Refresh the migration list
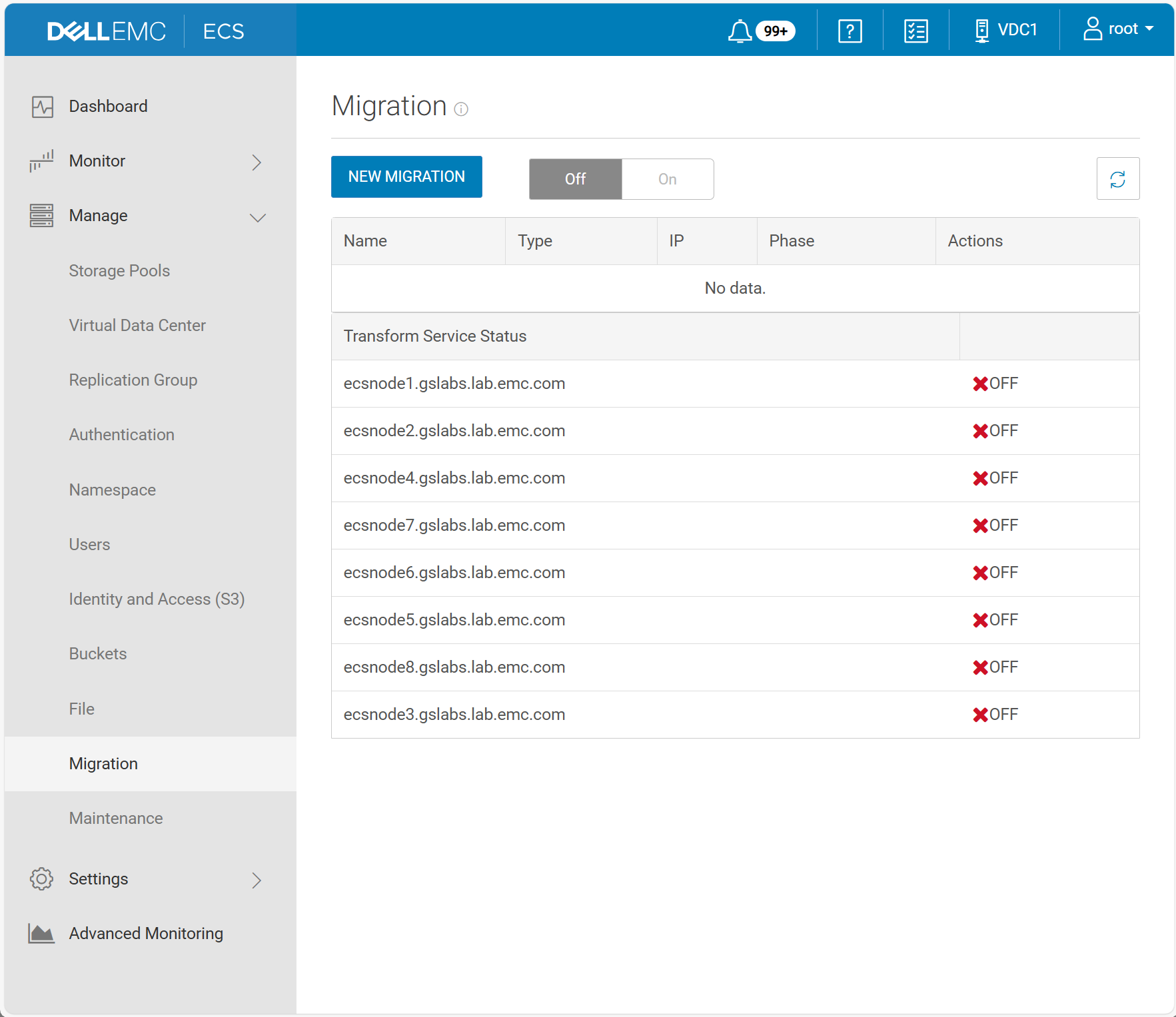The height and width of the screenshot is (1017, 1176). (1118, 178)
